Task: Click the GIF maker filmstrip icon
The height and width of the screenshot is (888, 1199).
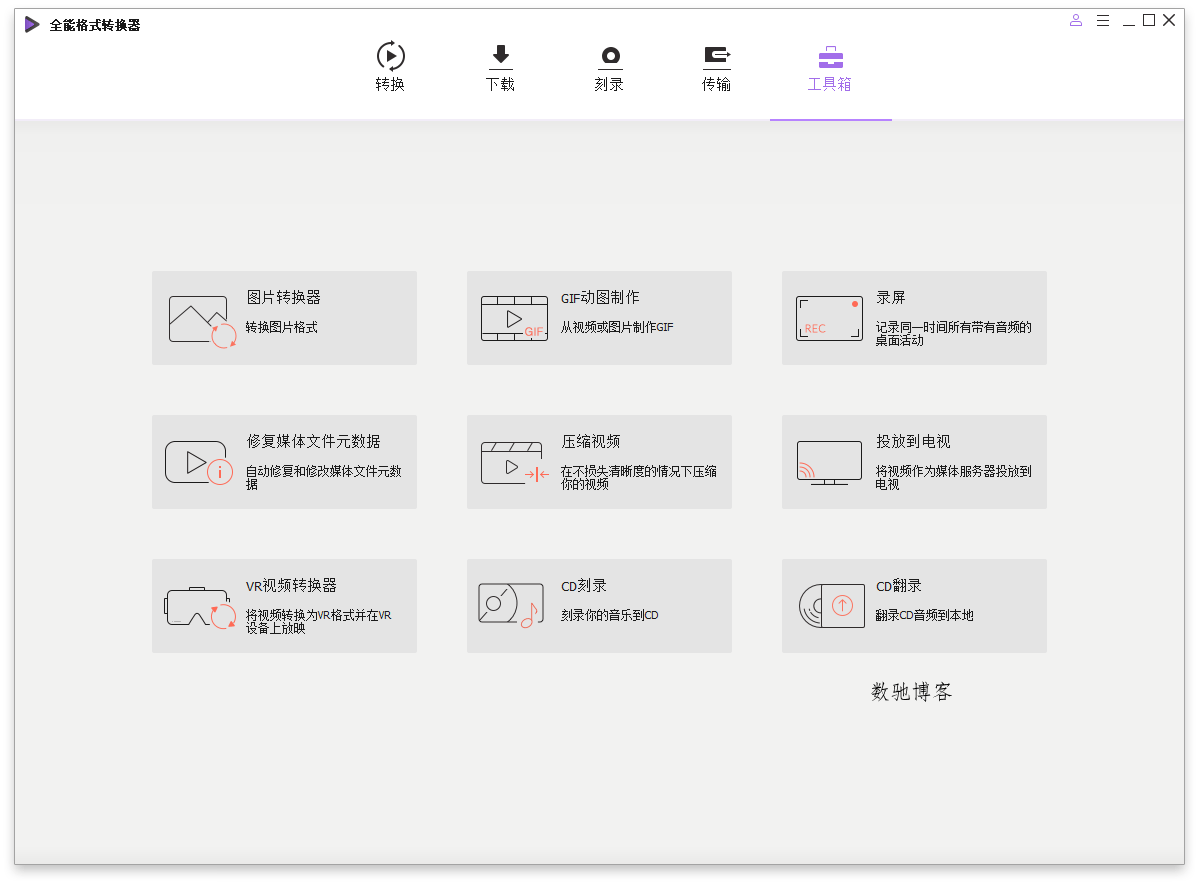Action: pos(515,318)
